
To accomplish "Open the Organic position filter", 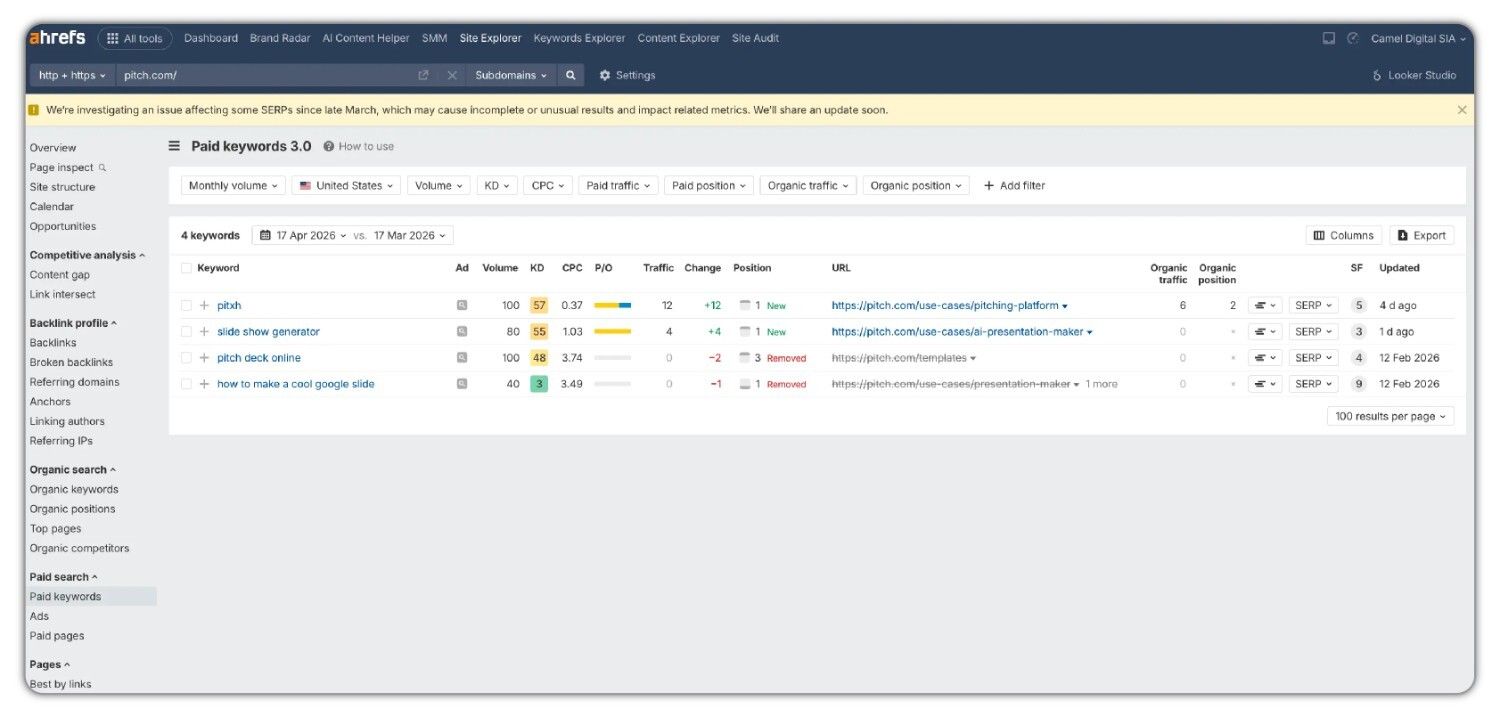I will pos(916,185).
